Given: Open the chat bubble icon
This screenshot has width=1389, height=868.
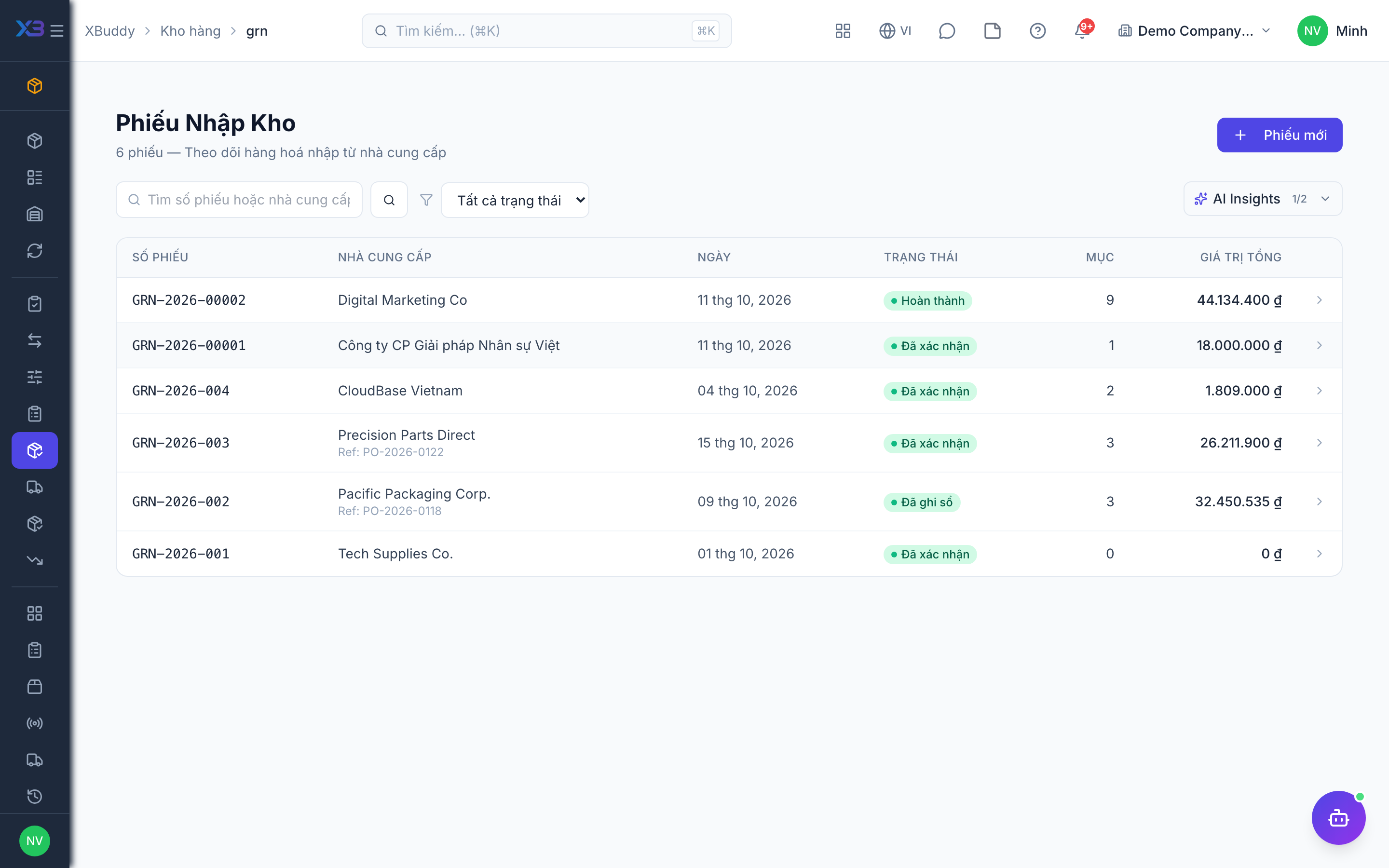Looking at the screenshot, I should [x=946, y=30].
